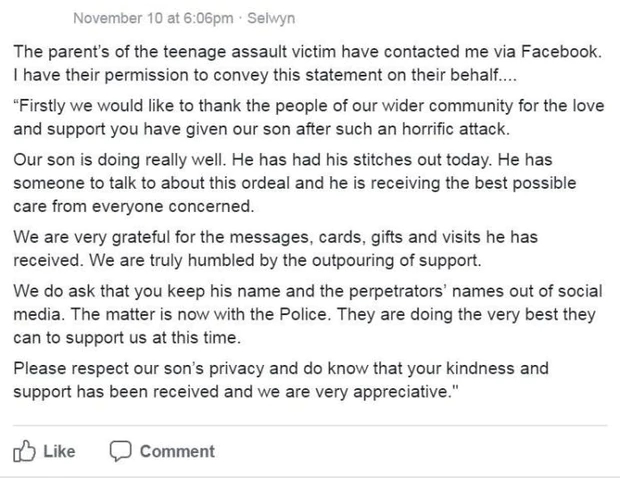Click the line starting "We are very grateful"
Viewport: 620px width, 478px height.
coord(276,237)
